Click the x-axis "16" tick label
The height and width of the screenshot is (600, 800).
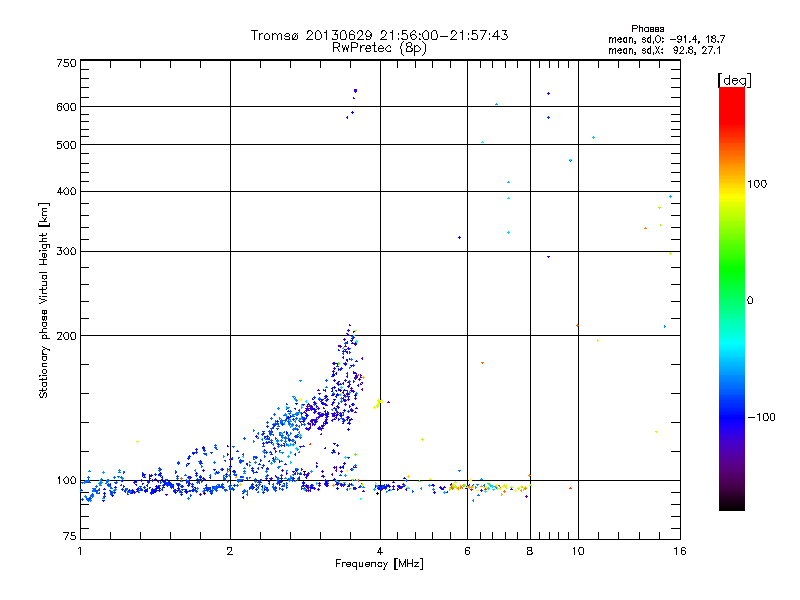click(680, 551)
